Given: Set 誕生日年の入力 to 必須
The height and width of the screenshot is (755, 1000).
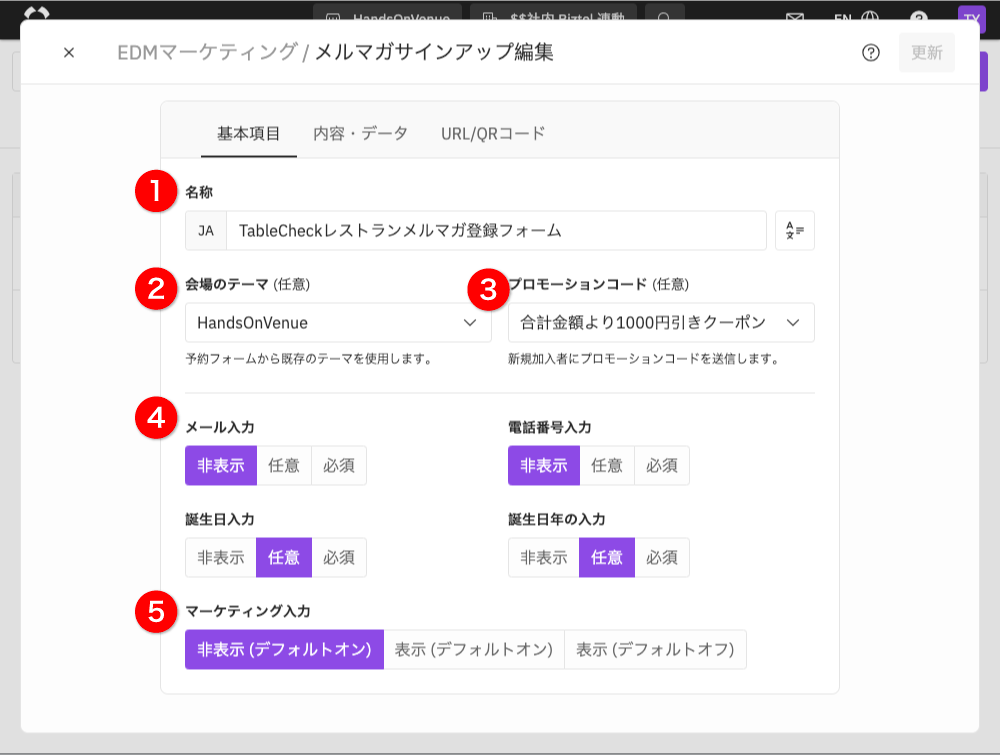Looking at the screenshot, I should tap(661, 557).
